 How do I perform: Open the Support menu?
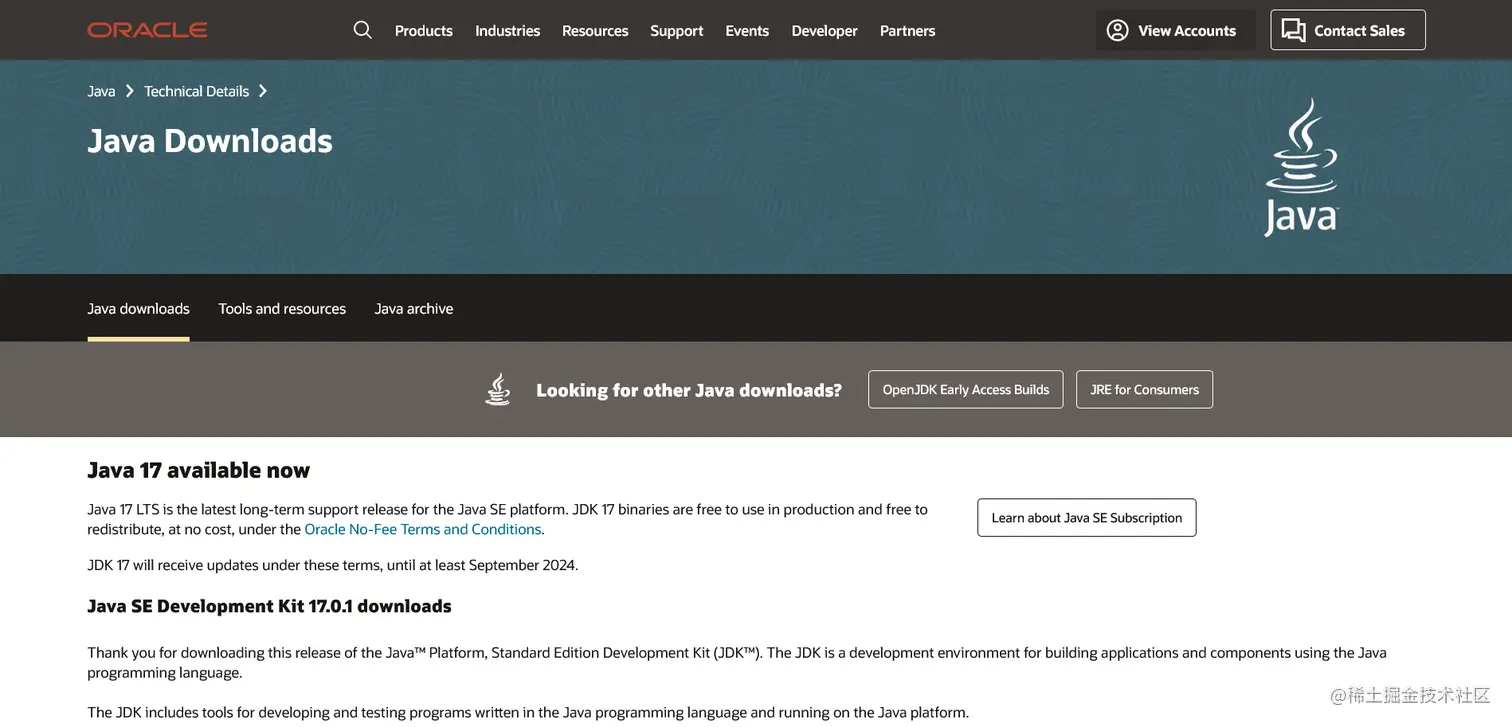[x=677, y=31]
